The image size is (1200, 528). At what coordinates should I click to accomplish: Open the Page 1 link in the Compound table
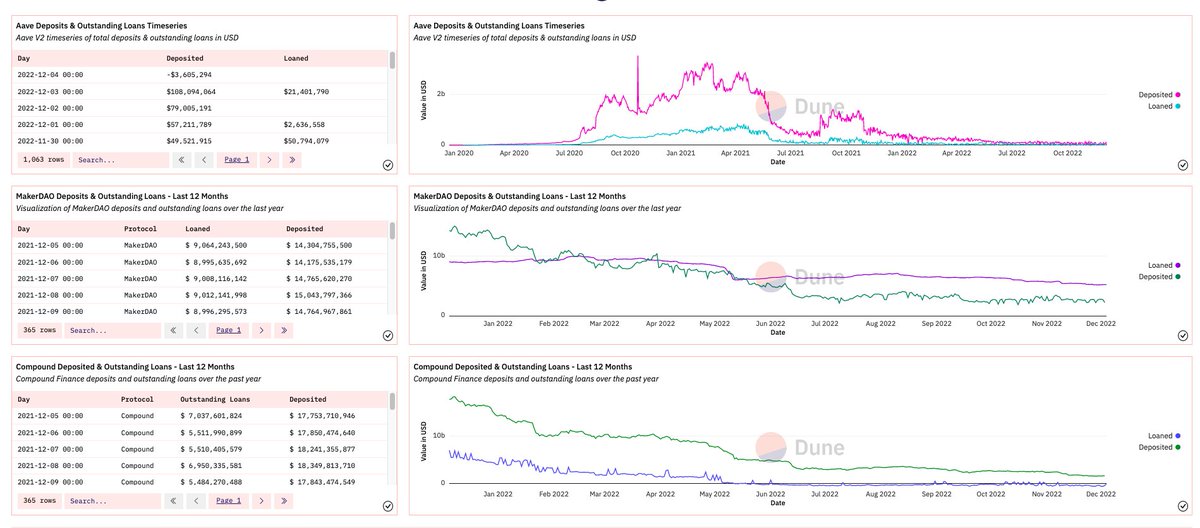pos(230,500)
